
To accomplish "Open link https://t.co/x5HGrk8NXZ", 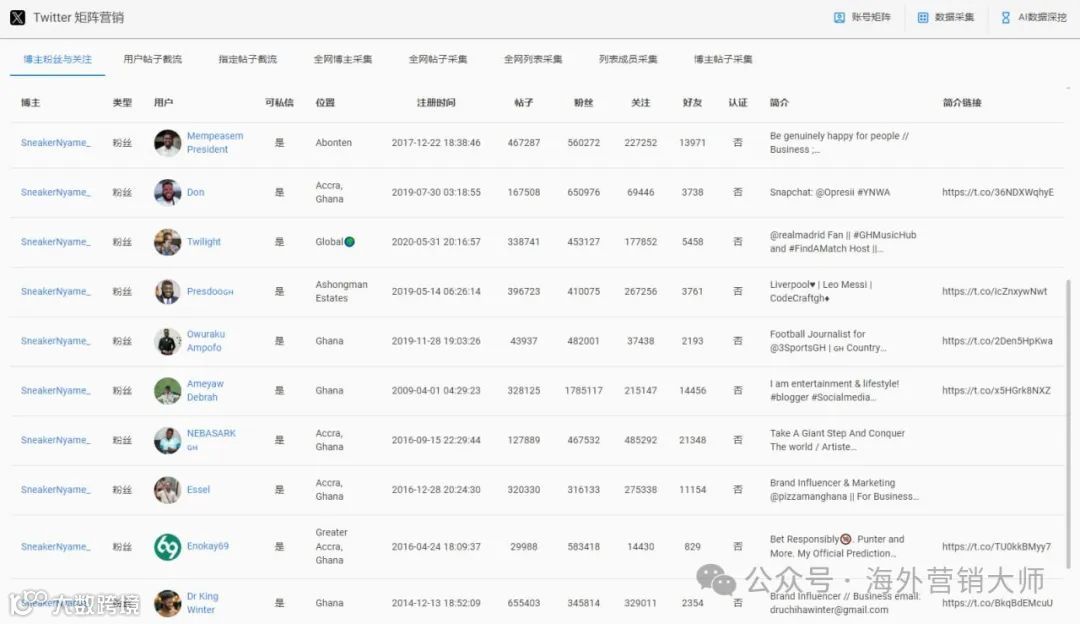I will point(997,391).
